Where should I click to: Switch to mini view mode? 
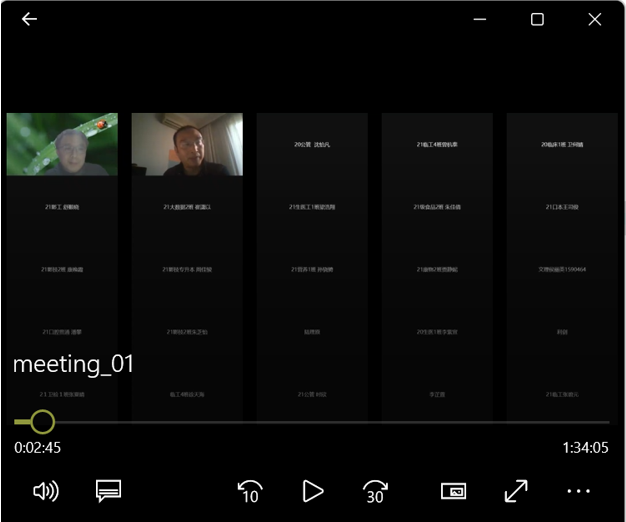coord(453,491)
